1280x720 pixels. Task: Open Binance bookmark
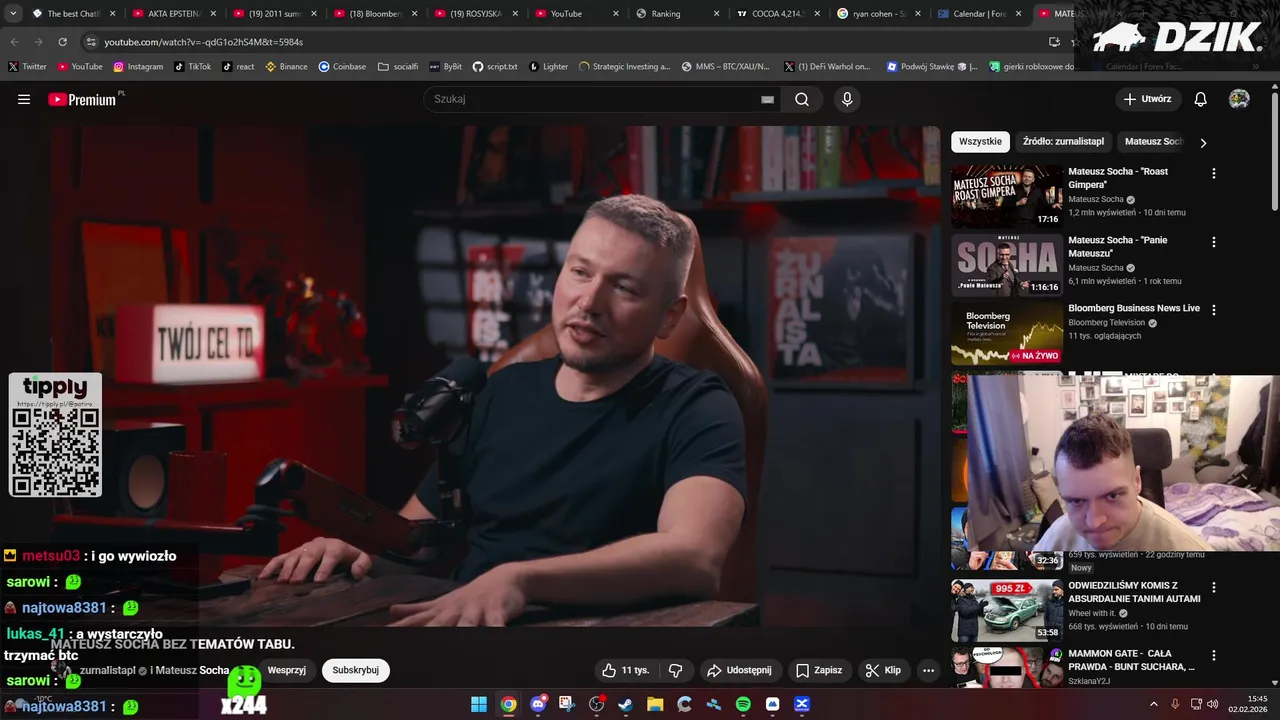286,67
